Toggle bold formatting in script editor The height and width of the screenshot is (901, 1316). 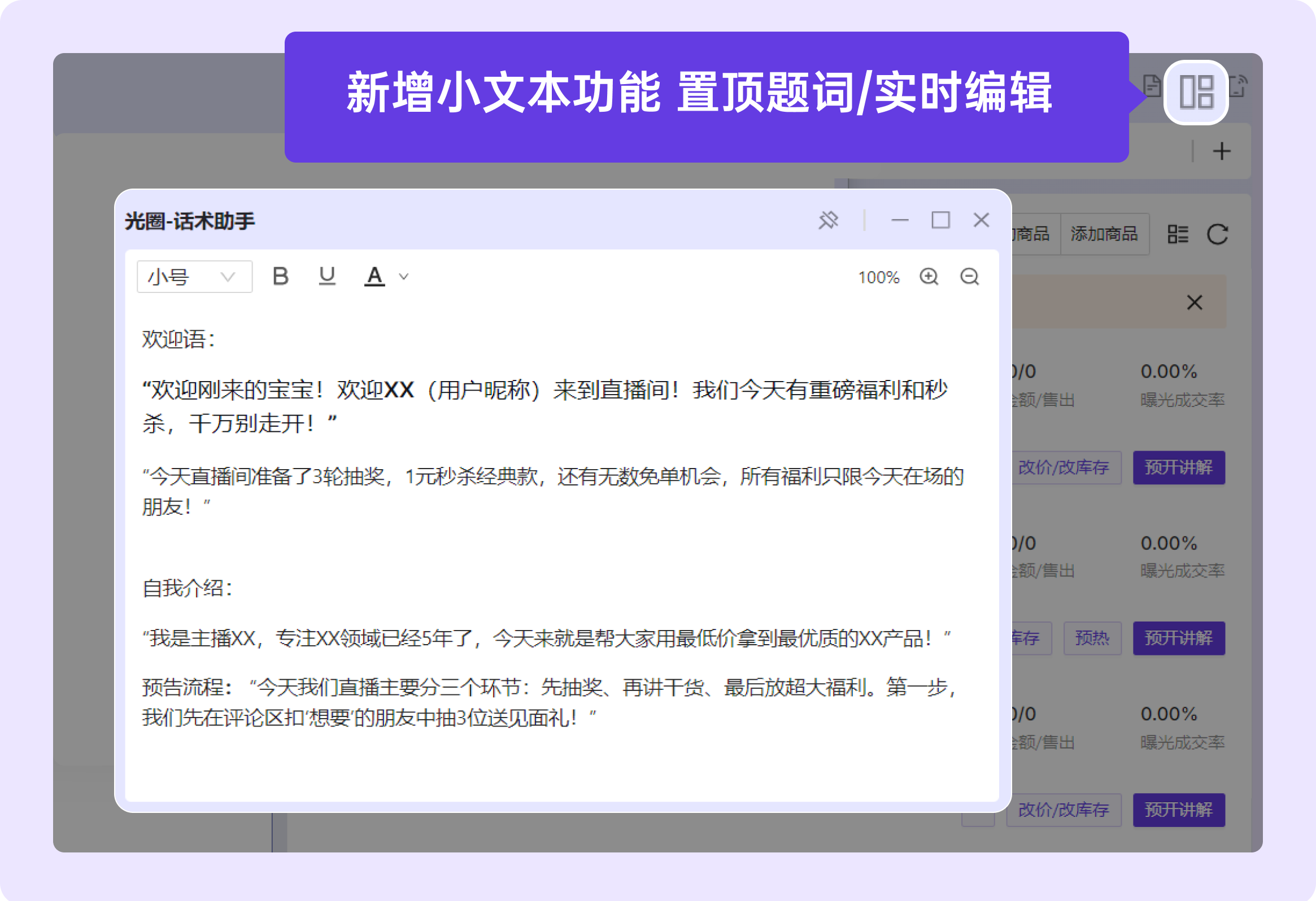pos(280,276)
